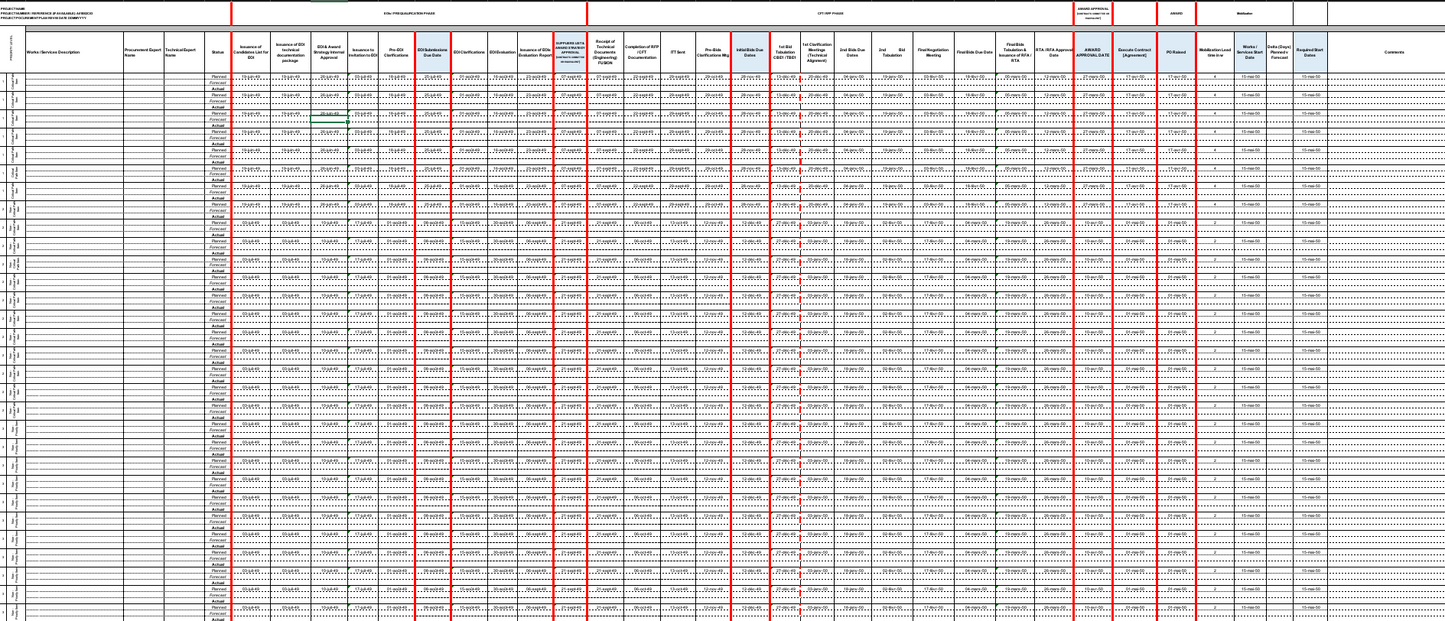Image resolution: width=1445 pixels, height=621 pixels.
Task: Click the 'CFT / RFP PHASE' section title
Action: [830, 13]
